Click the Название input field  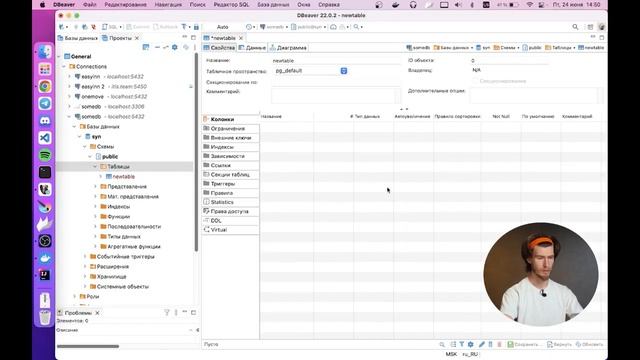coord(335,60)
